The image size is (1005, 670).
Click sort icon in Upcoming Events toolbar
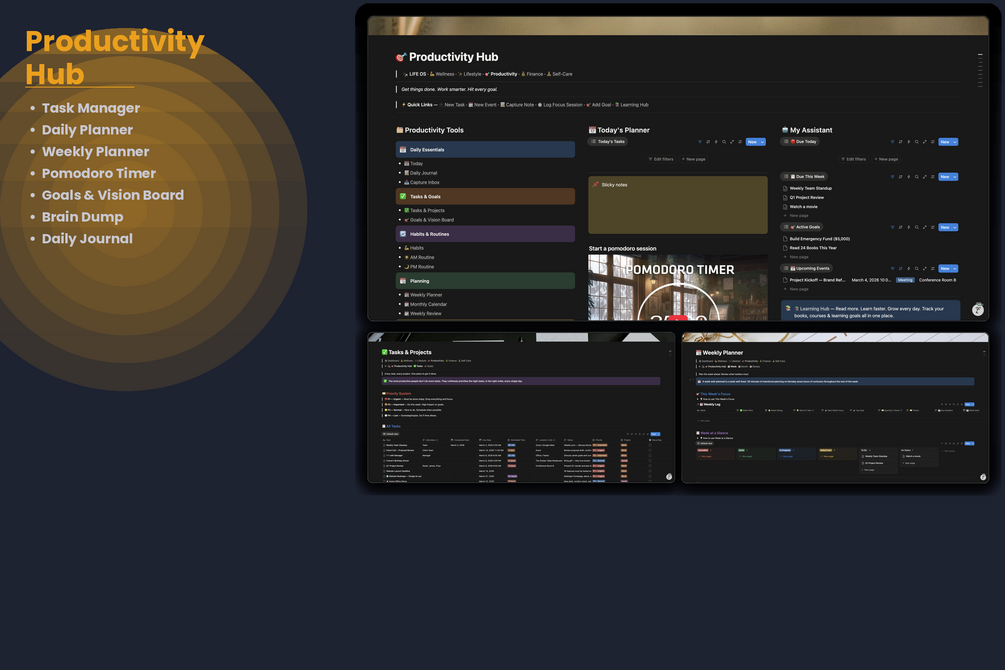tap(901, 269)
